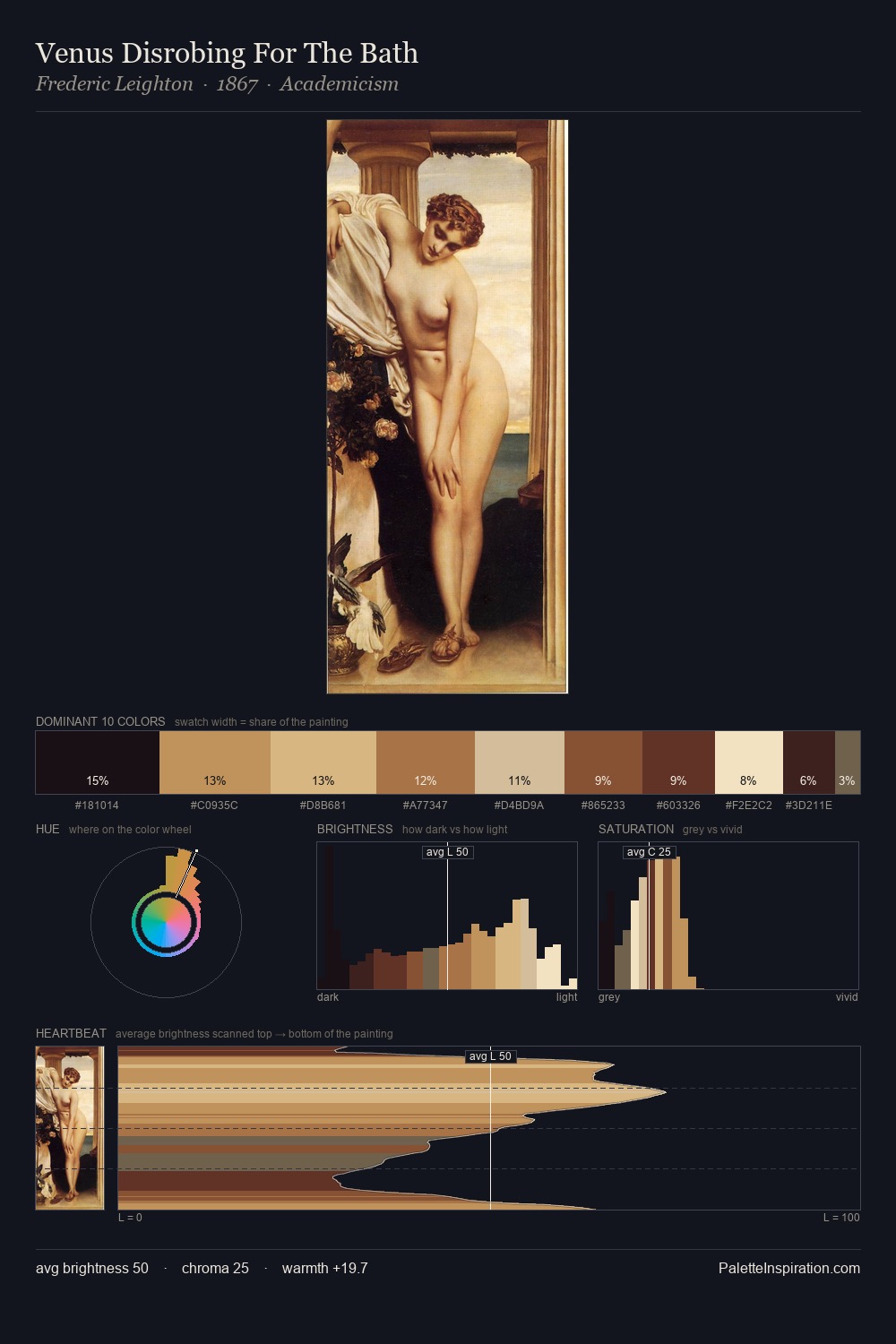Click the title 'Venus Disrobing For The Bath'
Image resolution: width=896 pixels, height=1344 pixels.
(227, 53)
